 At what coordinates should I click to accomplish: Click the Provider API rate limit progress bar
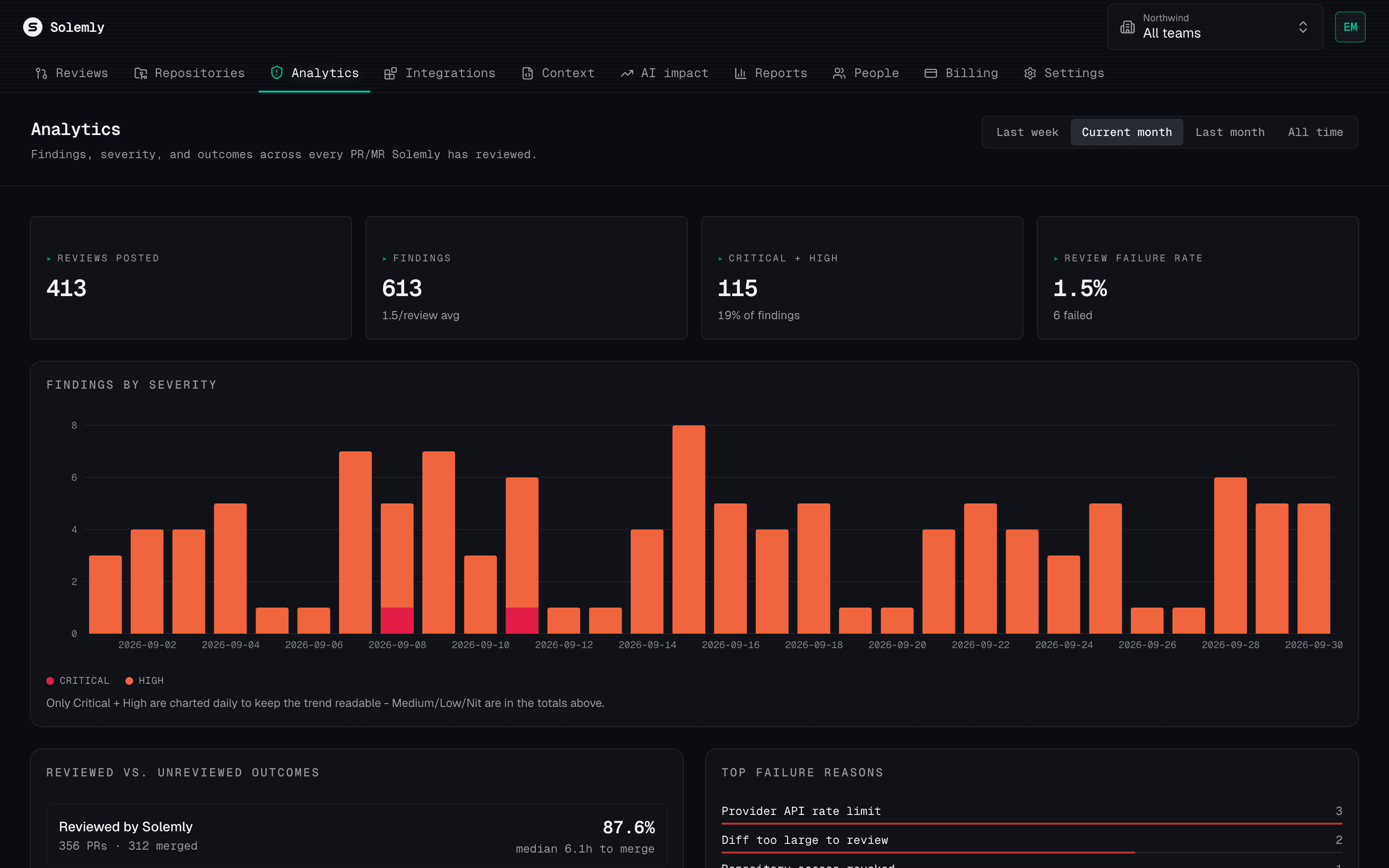[x=1032, y=823]
